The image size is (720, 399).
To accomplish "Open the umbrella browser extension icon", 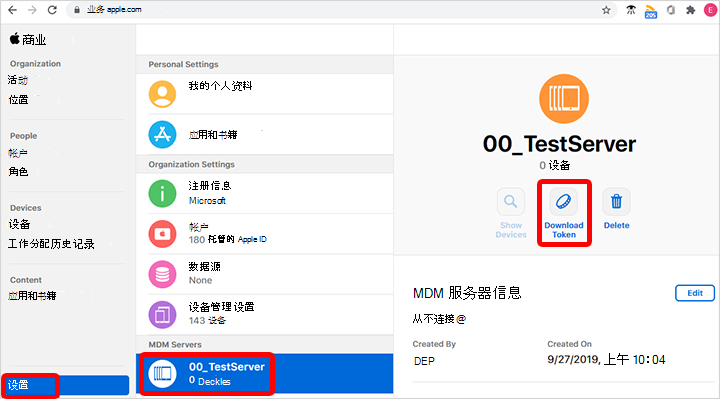I will coord(631,10).
